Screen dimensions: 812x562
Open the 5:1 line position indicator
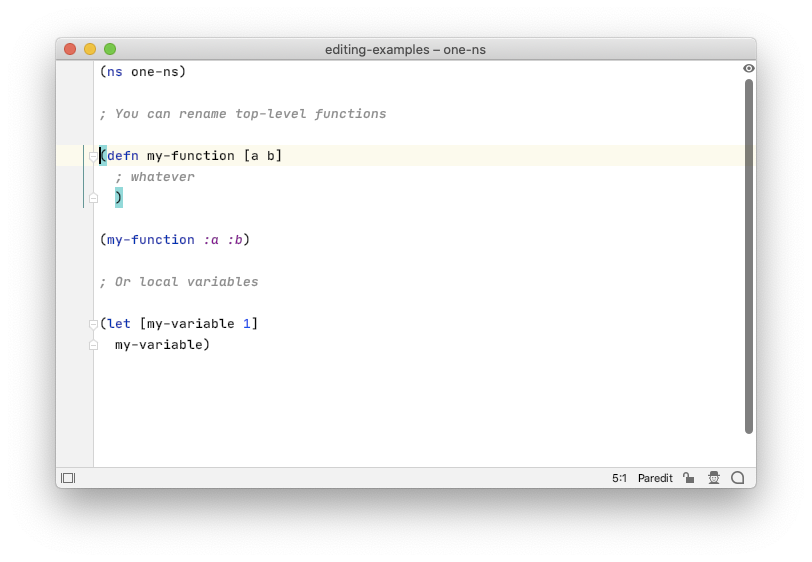point(619,478)
